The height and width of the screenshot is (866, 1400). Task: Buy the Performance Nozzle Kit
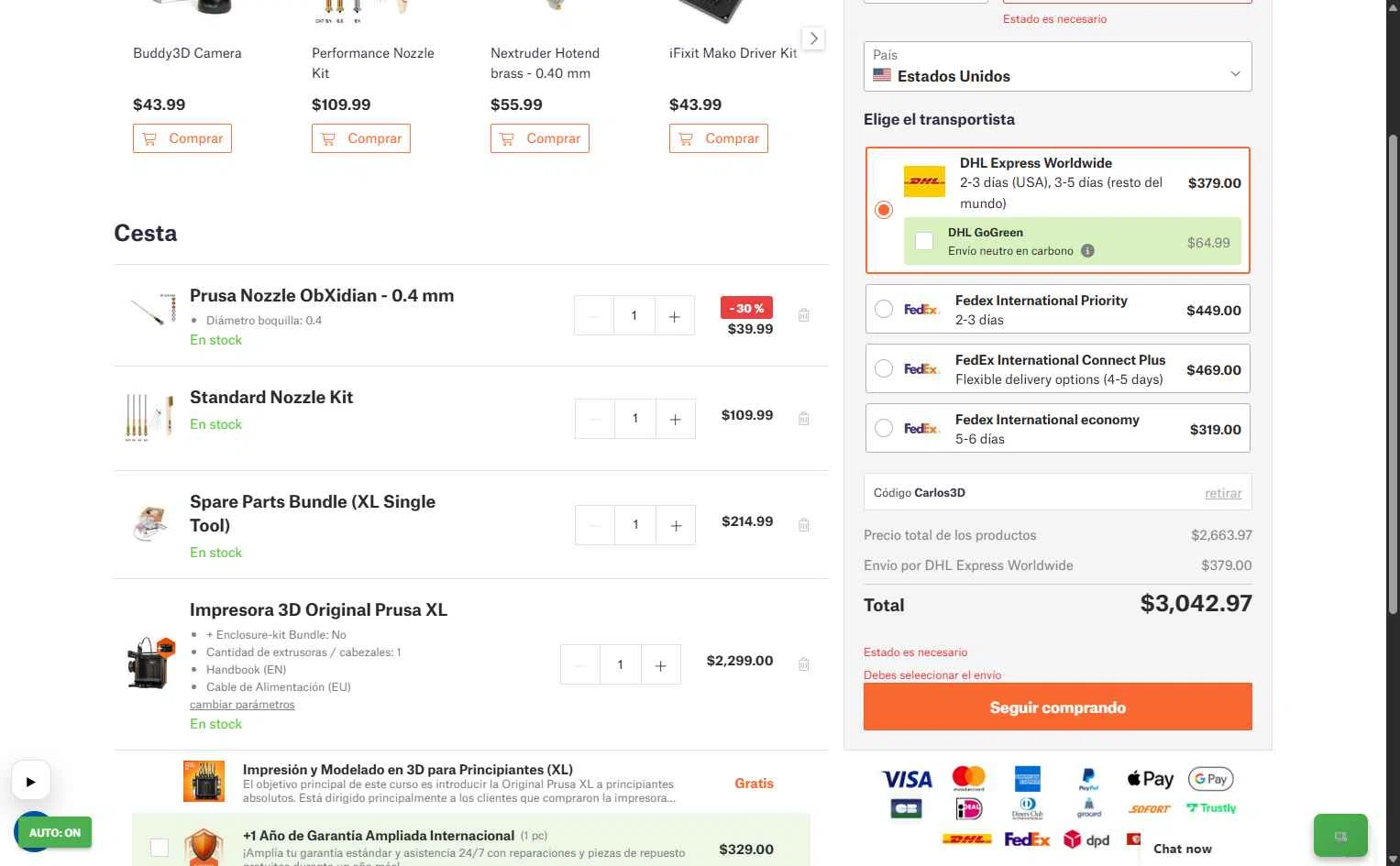coord(361,138)
